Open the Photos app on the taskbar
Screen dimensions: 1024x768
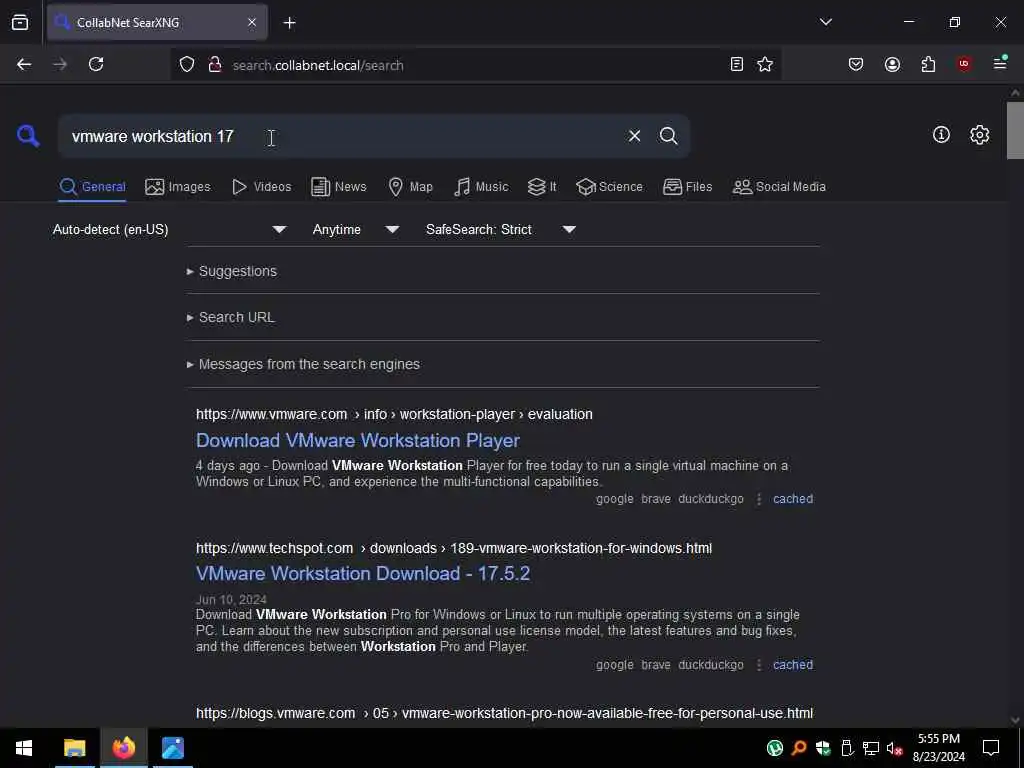(173, 748)
